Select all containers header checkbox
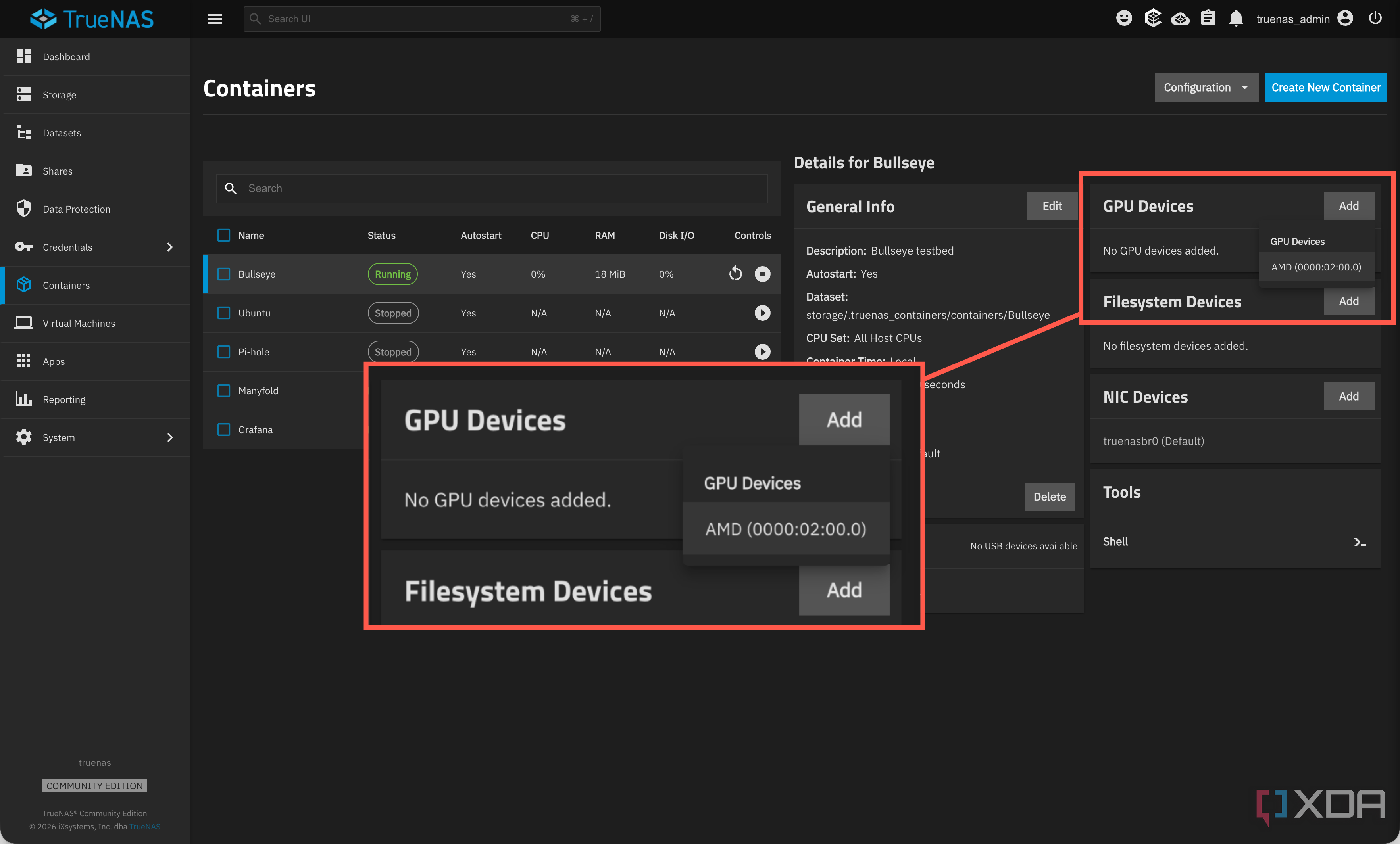This screenshot has width=1400, height=844. [224, 235]
